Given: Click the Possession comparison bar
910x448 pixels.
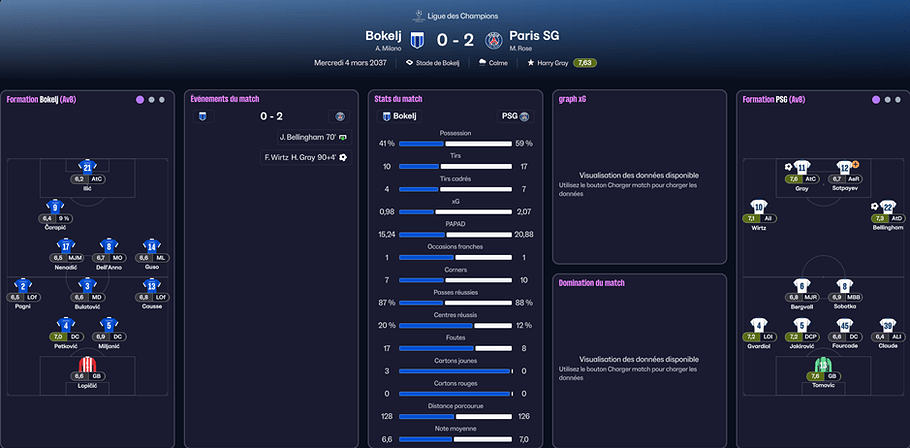Looking at the screenshot, I should 454,144.
